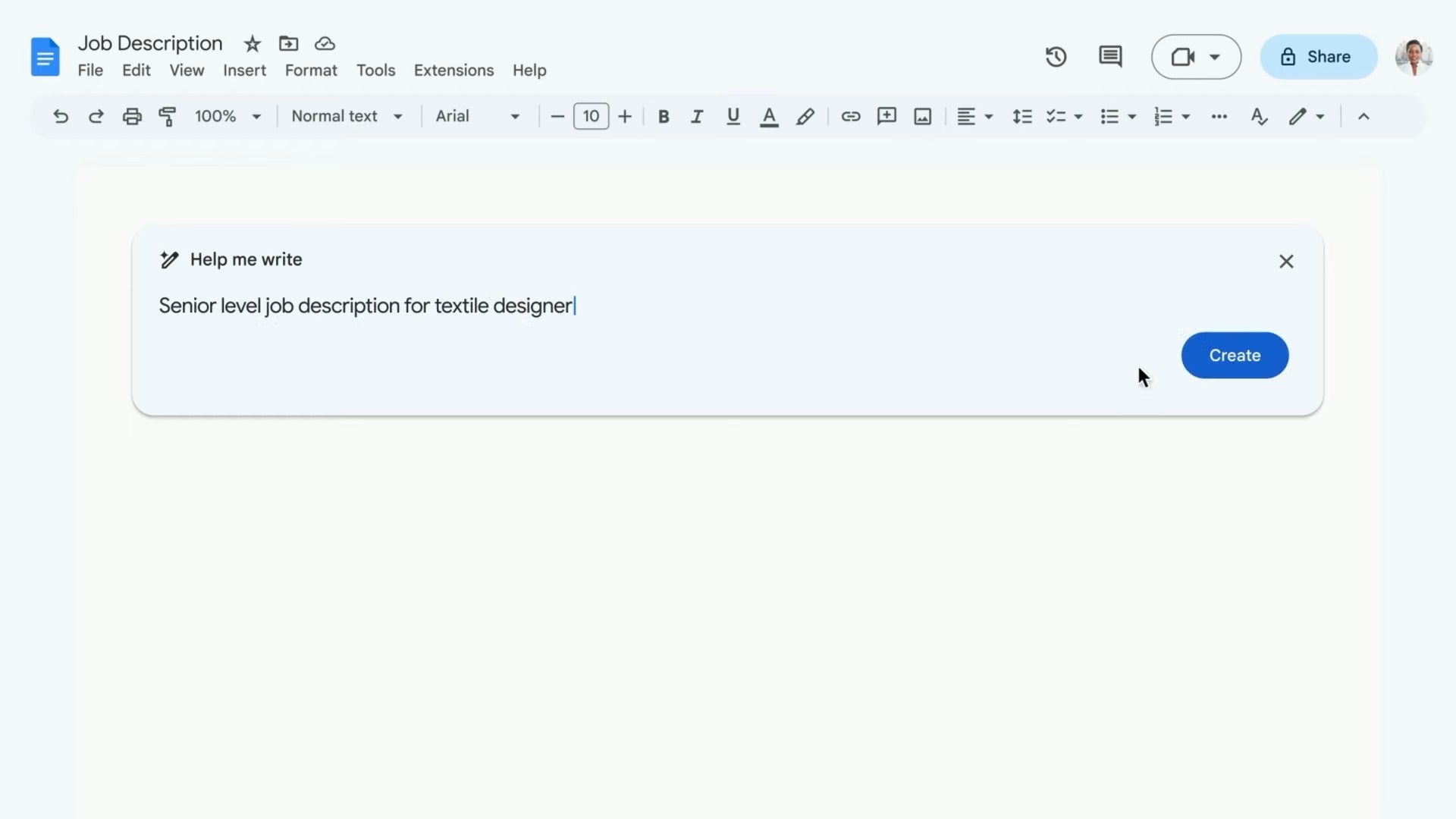Click the font size input field
Screen dimensions: 1456x819
point(591,116)
